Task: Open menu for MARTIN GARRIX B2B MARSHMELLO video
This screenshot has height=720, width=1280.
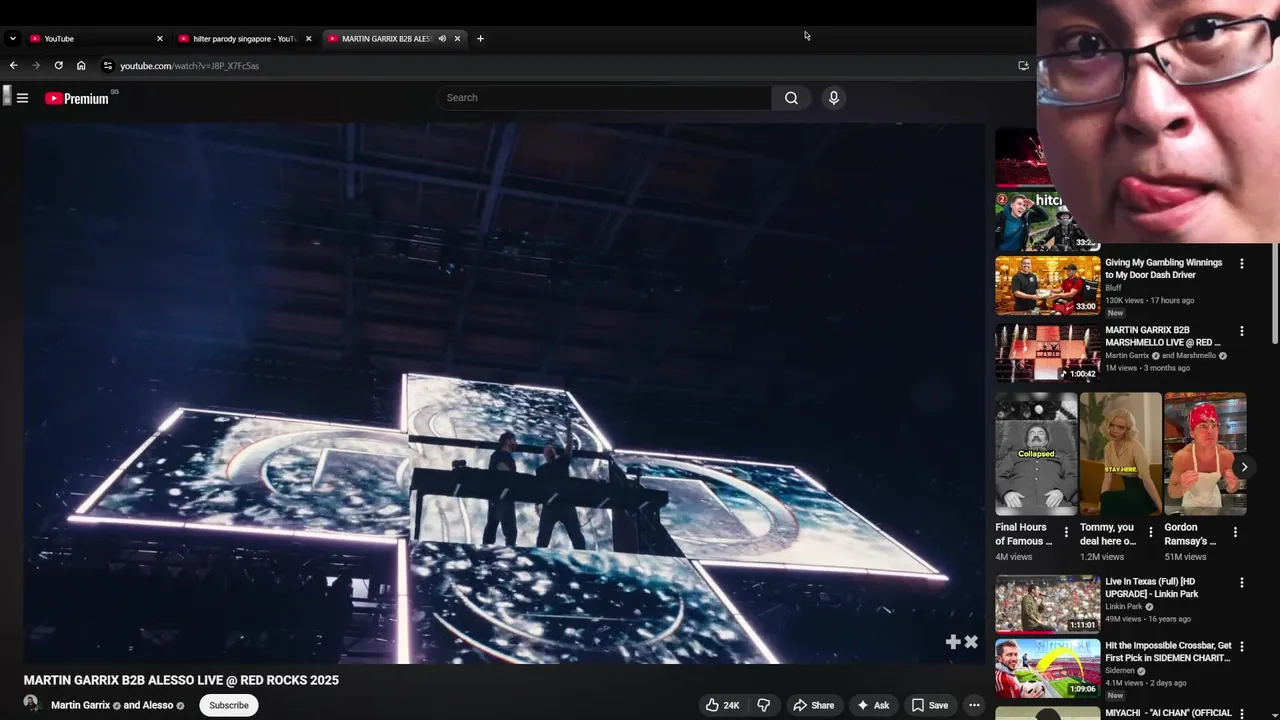Action: click(1242, 331)
